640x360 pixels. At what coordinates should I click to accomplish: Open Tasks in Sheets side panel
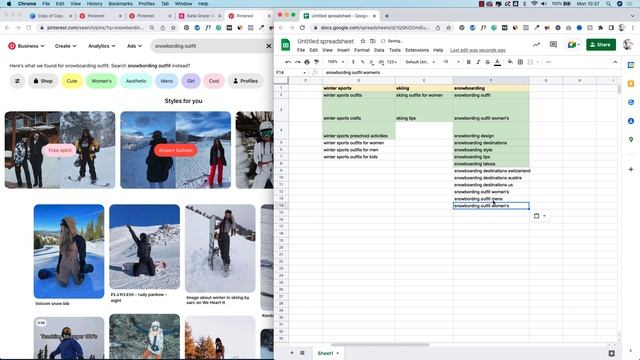pyautogui.click(x=631, y=102)
